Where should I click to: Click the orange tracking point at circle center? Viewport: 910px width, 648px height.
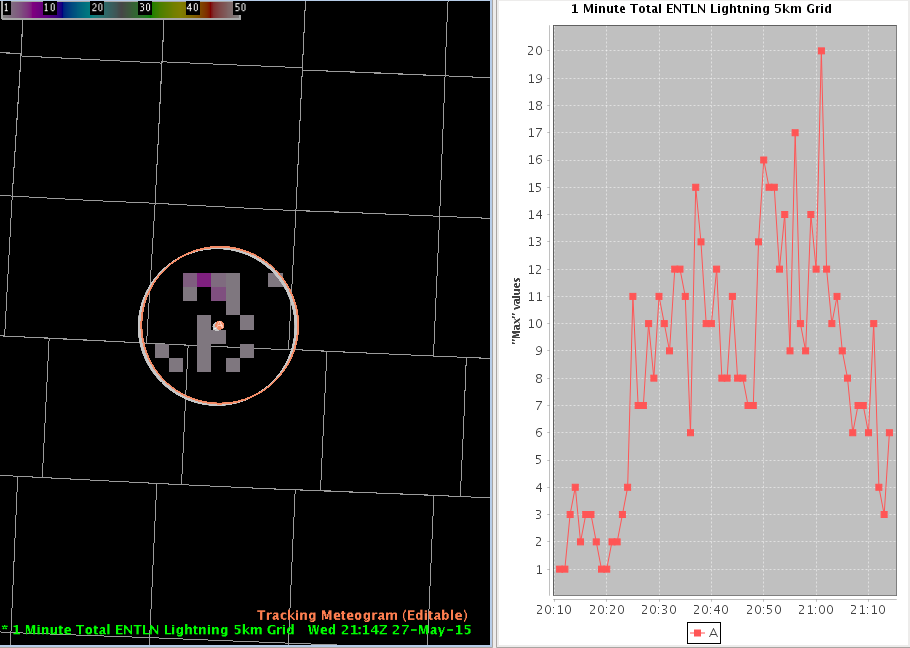coord(218,326)
